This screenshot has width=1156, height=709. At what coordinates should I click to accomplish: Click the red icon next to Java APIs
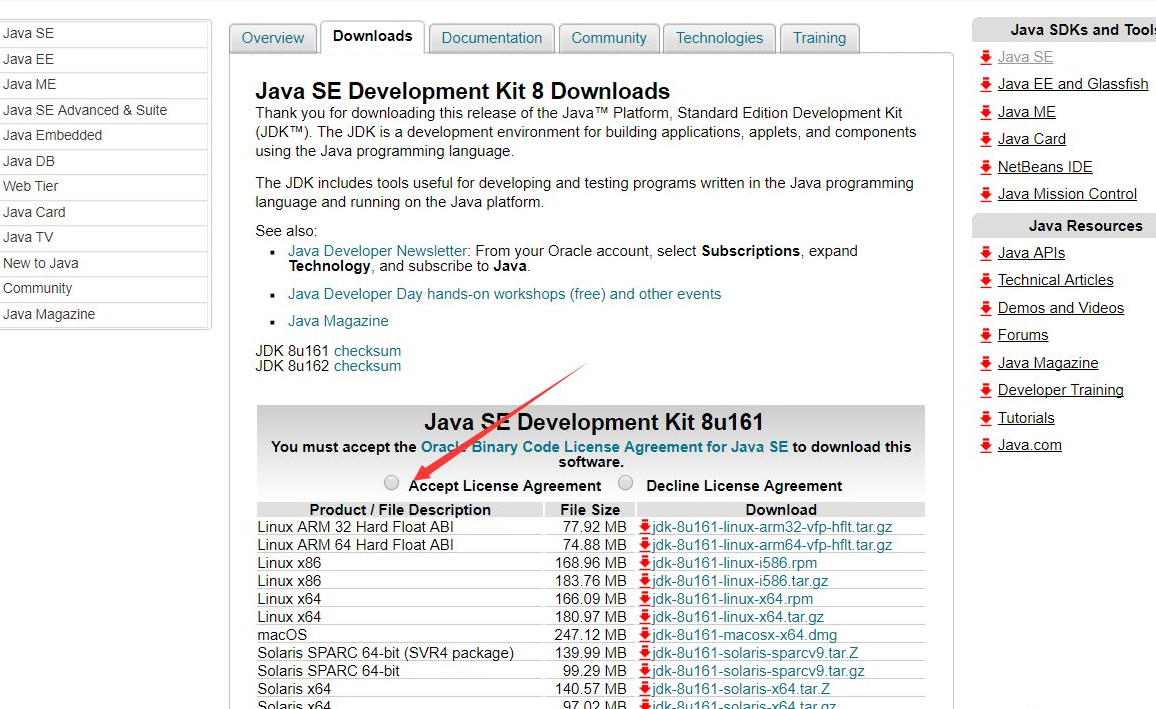coord(986,254)
